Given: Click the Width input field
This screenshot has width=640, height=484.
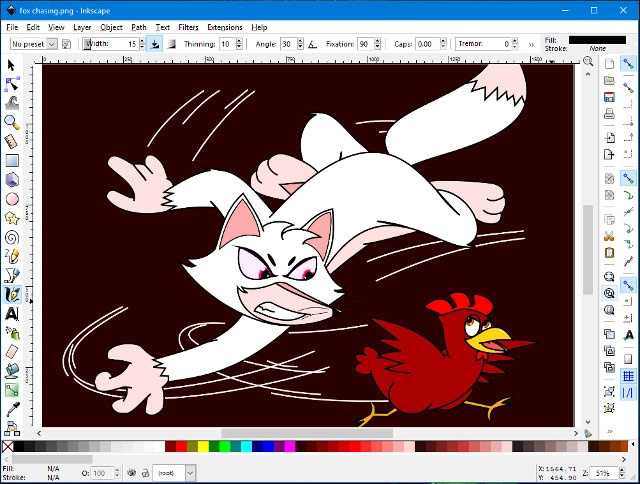Looking at the screenshot, I should 124,44.
